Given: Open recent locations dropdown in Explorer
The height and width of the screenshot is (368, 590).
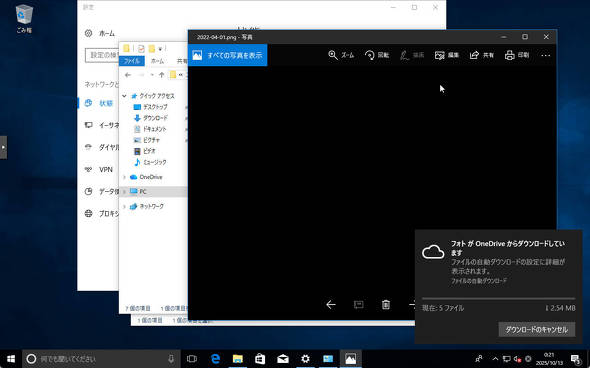Looking at the screenshot, I should [x=152, y=75].
